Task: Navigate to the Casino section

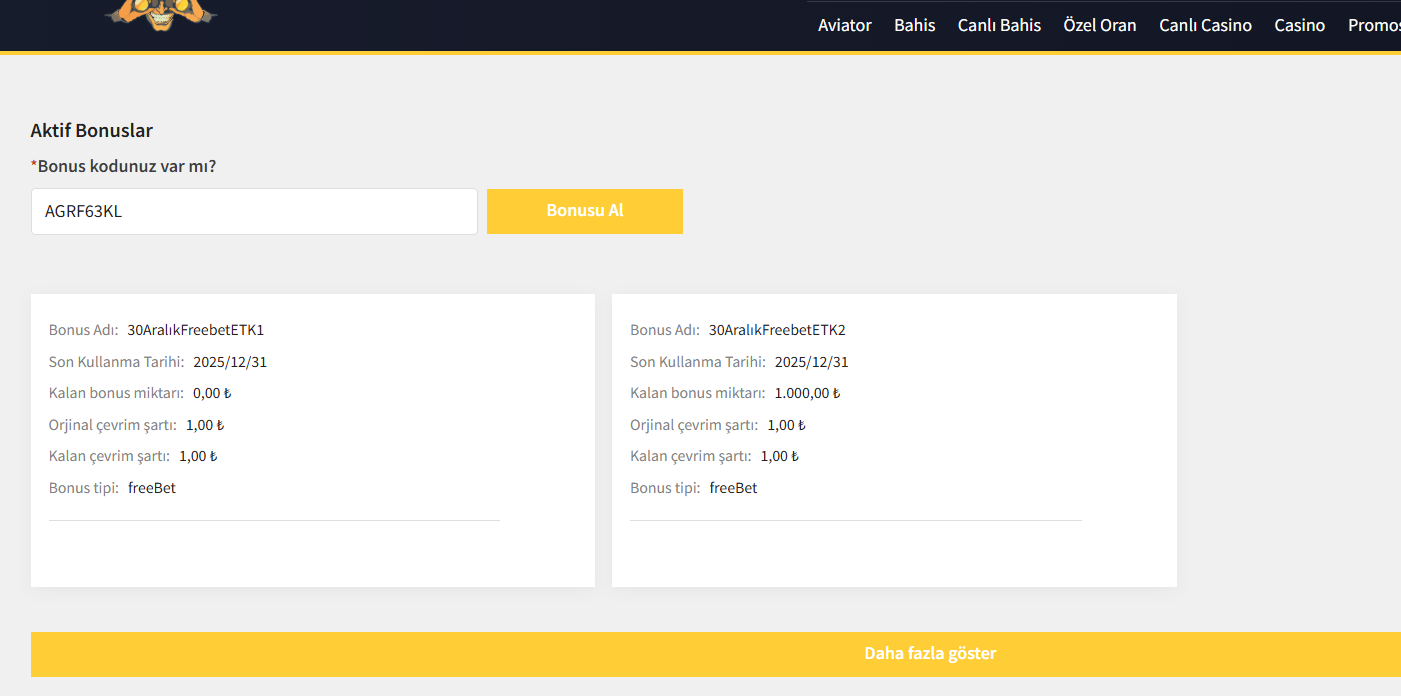Action: pyautogui.click(x=1300, y=25)
